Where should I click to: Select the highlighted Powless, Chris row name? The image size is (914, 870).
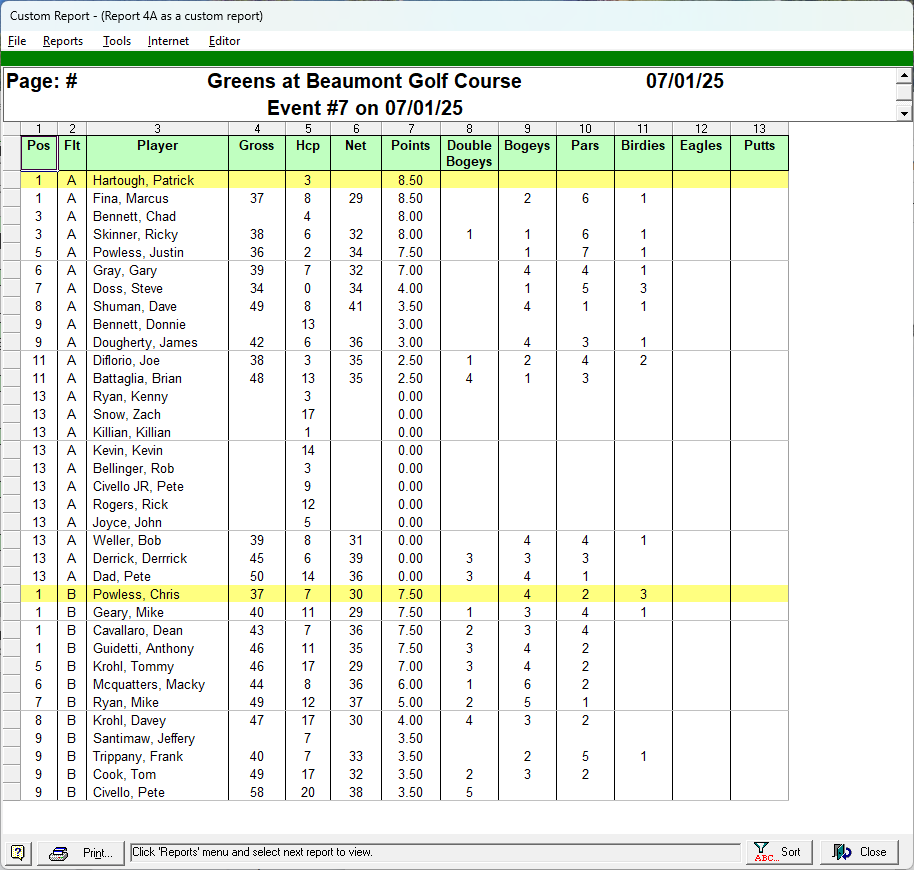[136, 595]
